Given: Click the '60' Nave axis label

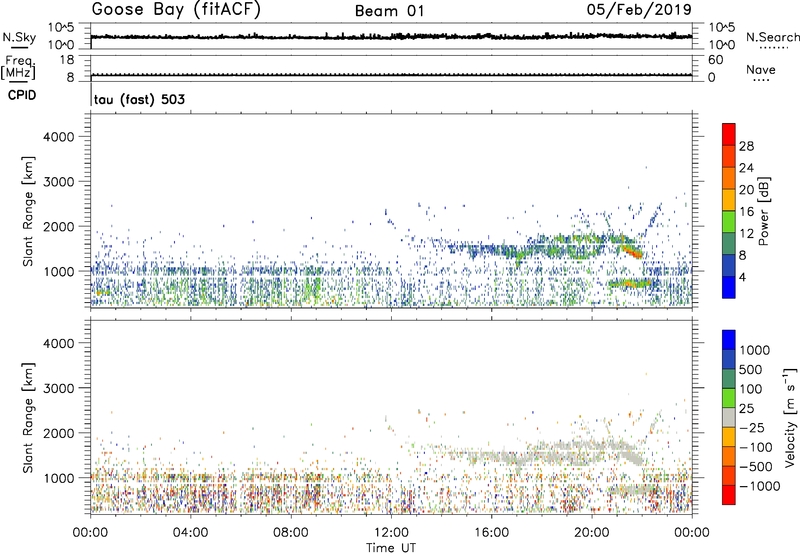Looking at the screenshot, I should 715,60.
